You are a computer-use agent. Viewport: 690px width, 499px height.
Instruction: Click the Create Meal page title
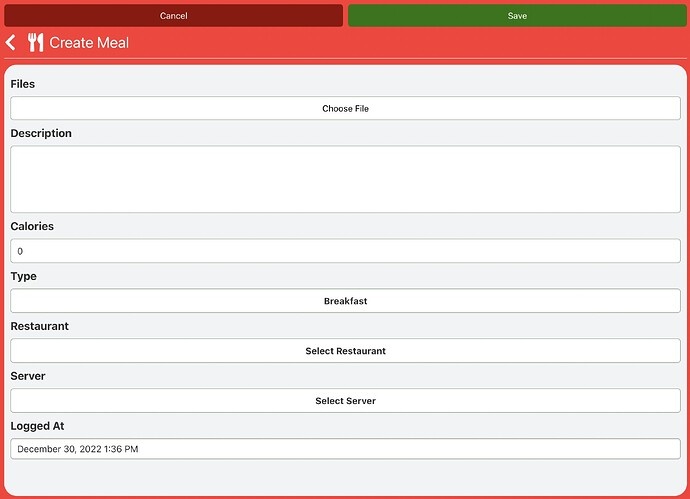point(89,43)
